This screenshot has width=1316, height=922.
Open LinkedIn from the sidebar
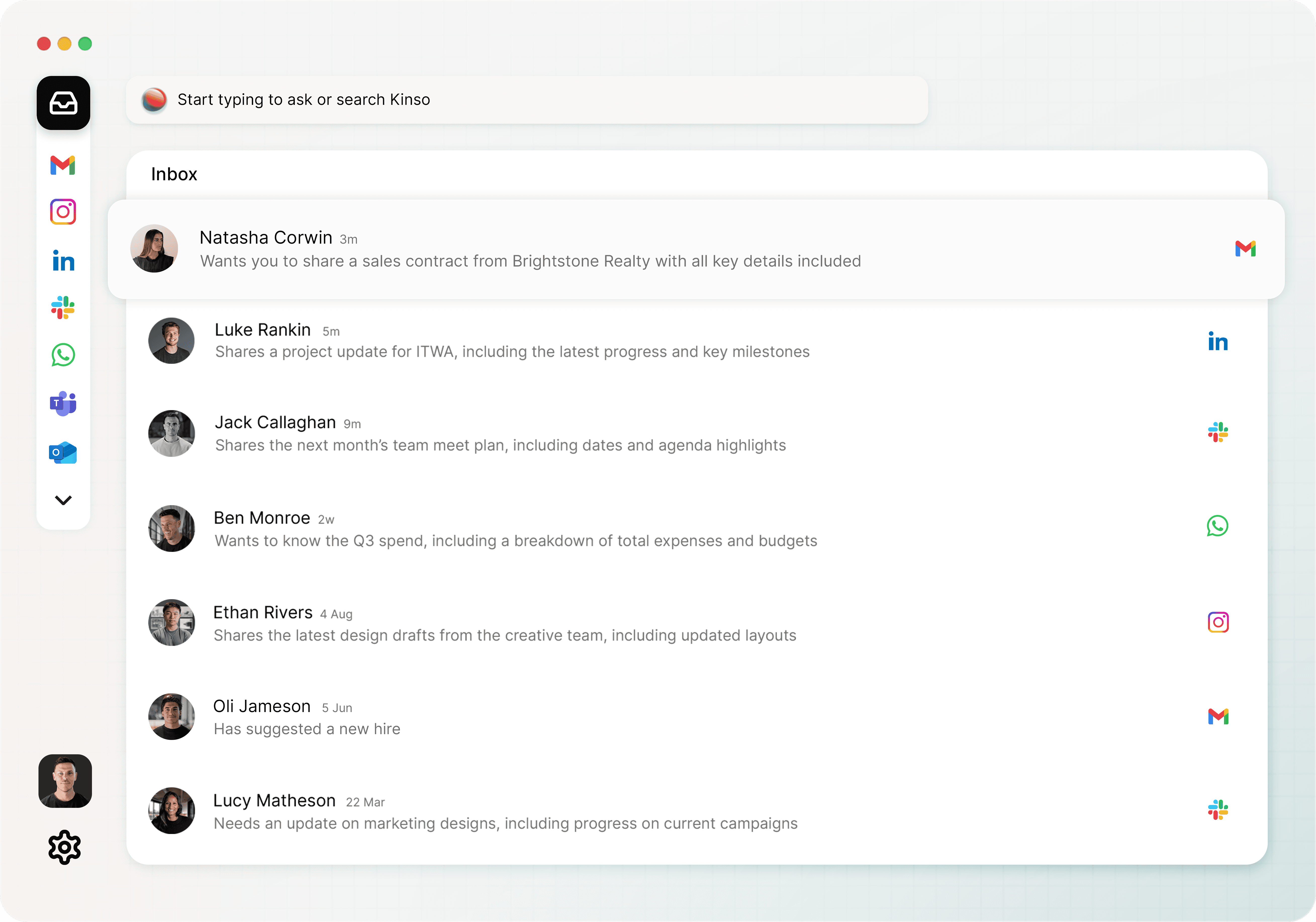63,261
